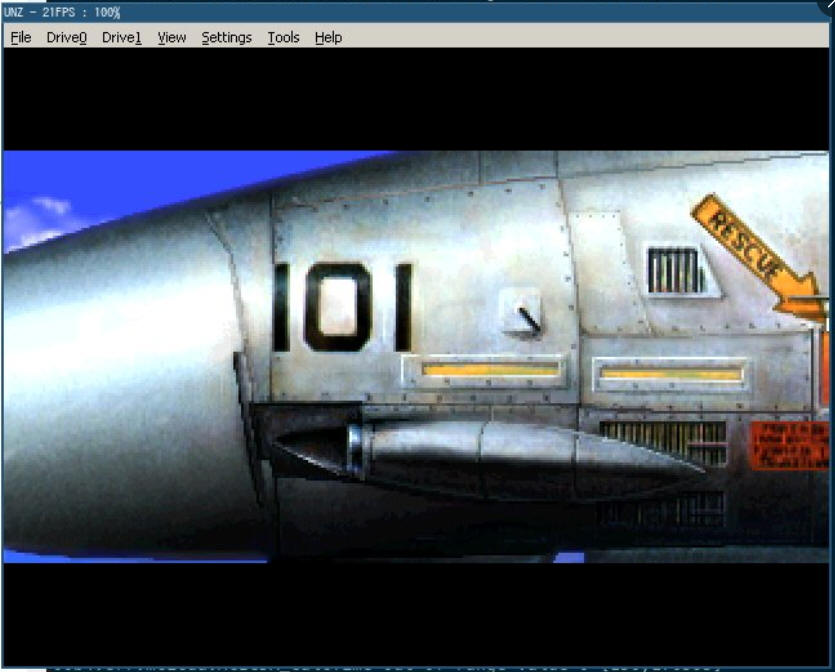Open the Help menu
The image size is (835, 672).
point(328,38)
